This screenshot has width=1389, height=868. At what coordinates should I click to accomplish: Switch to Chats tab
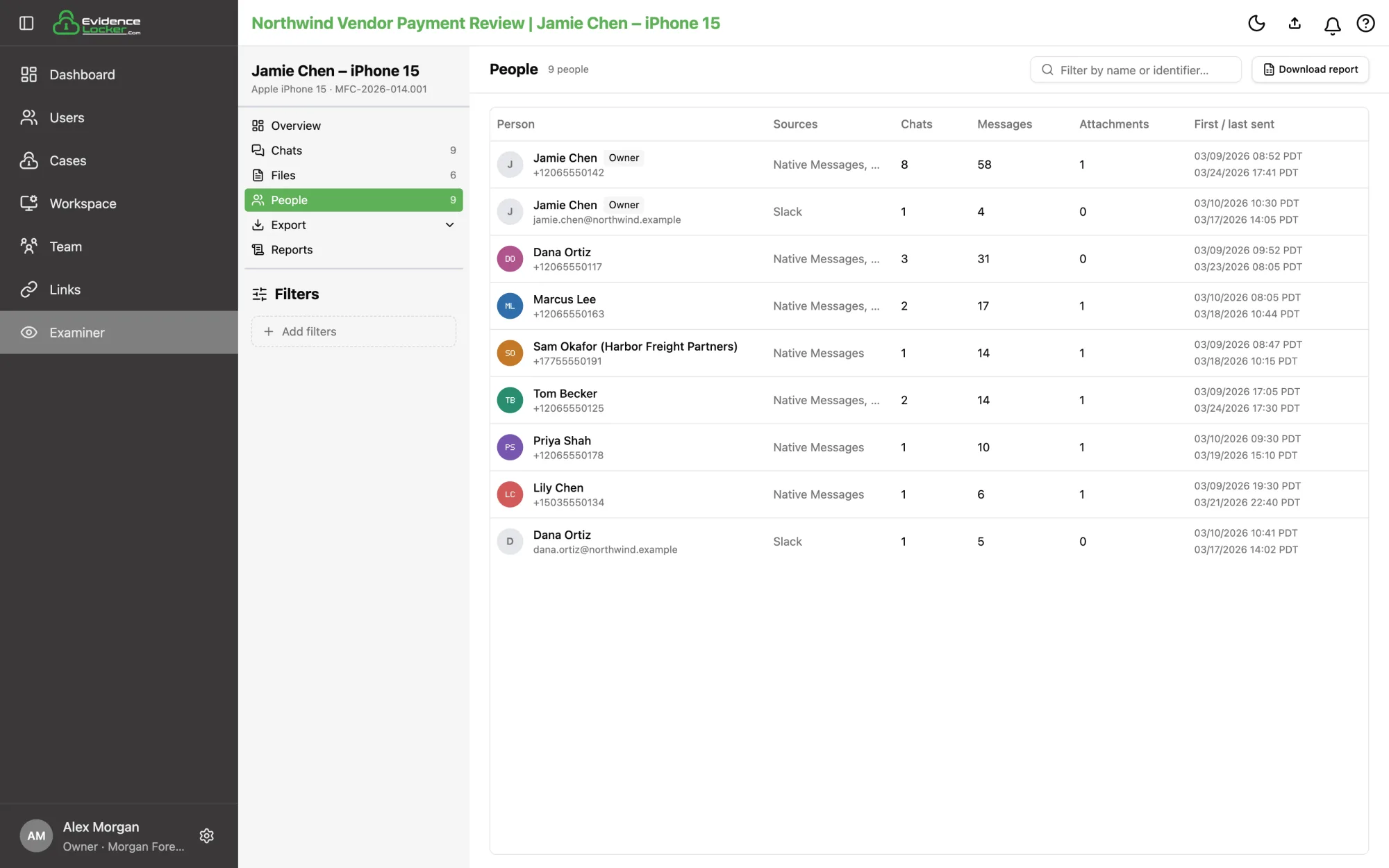pyautogui.click(x=354, y=150)
